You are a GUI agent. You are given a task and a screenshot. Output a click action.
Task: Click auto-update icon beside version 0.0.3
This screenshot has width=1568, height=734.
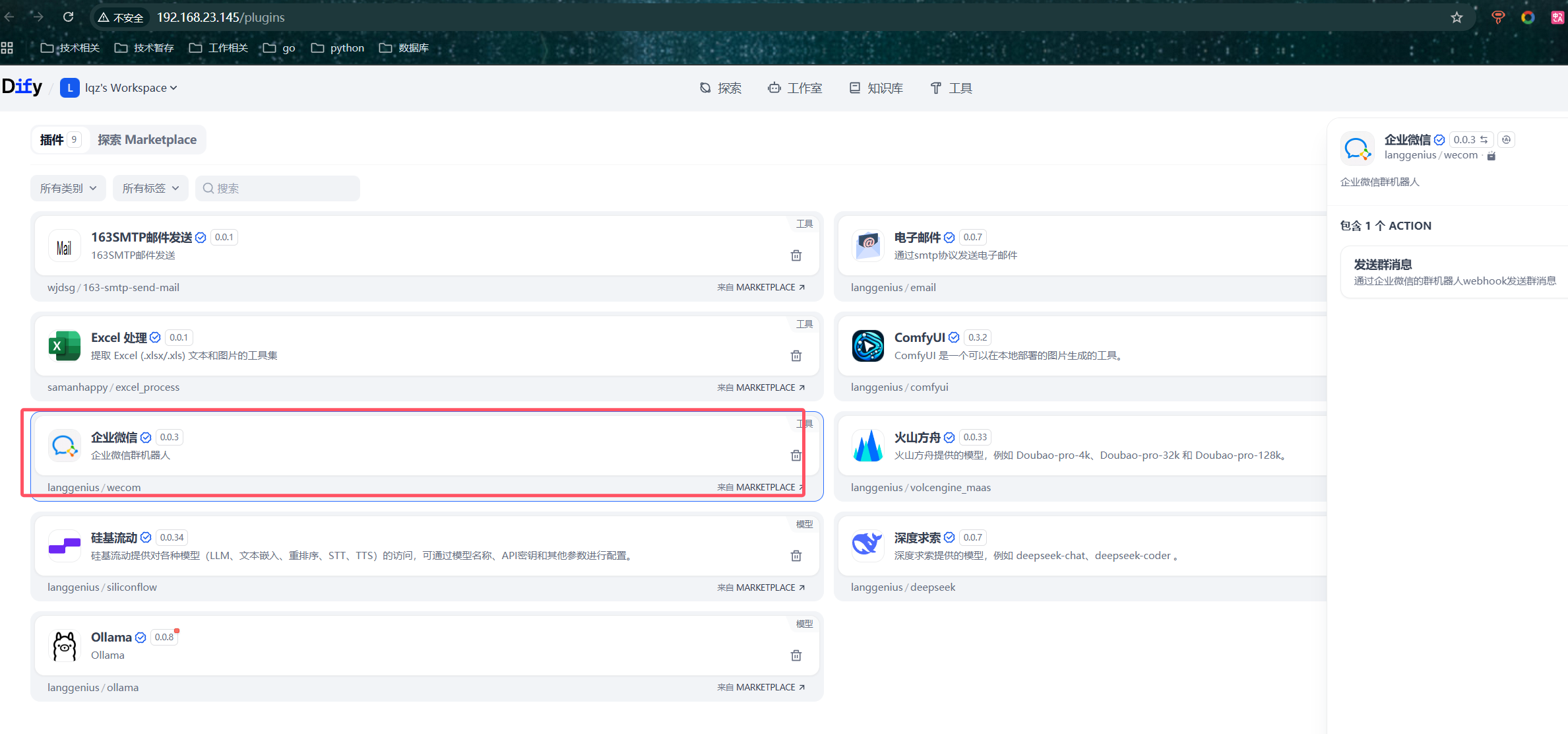[1506, 139]
